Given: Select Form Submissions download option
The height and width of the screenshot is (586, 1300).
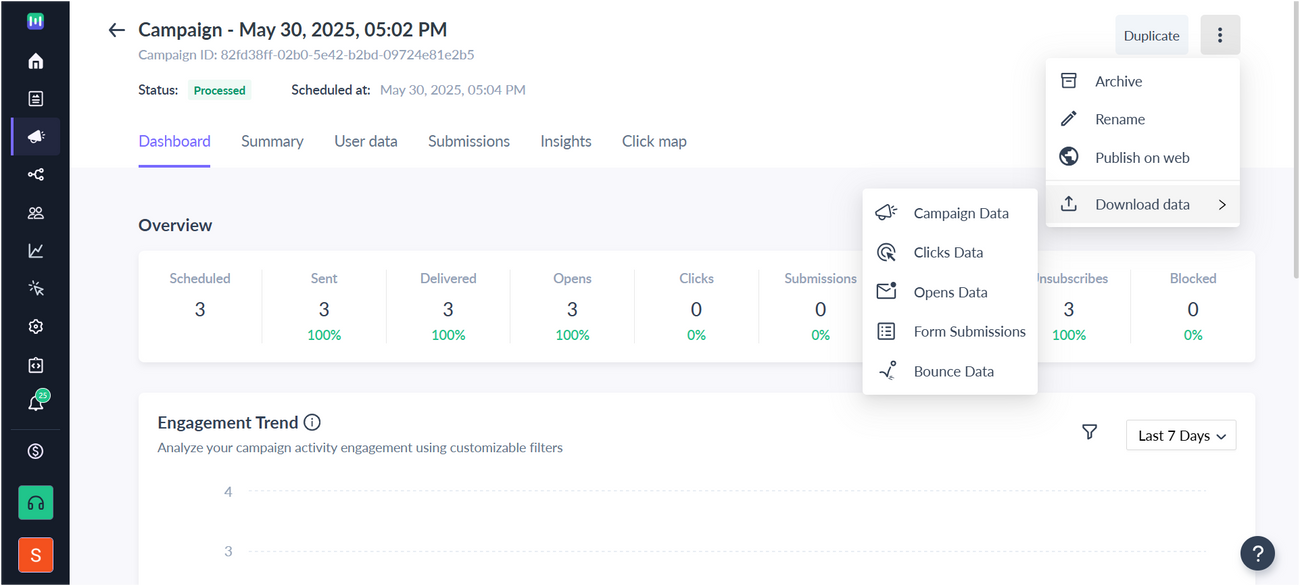Looking at the screenshot, I should point(950,331).
